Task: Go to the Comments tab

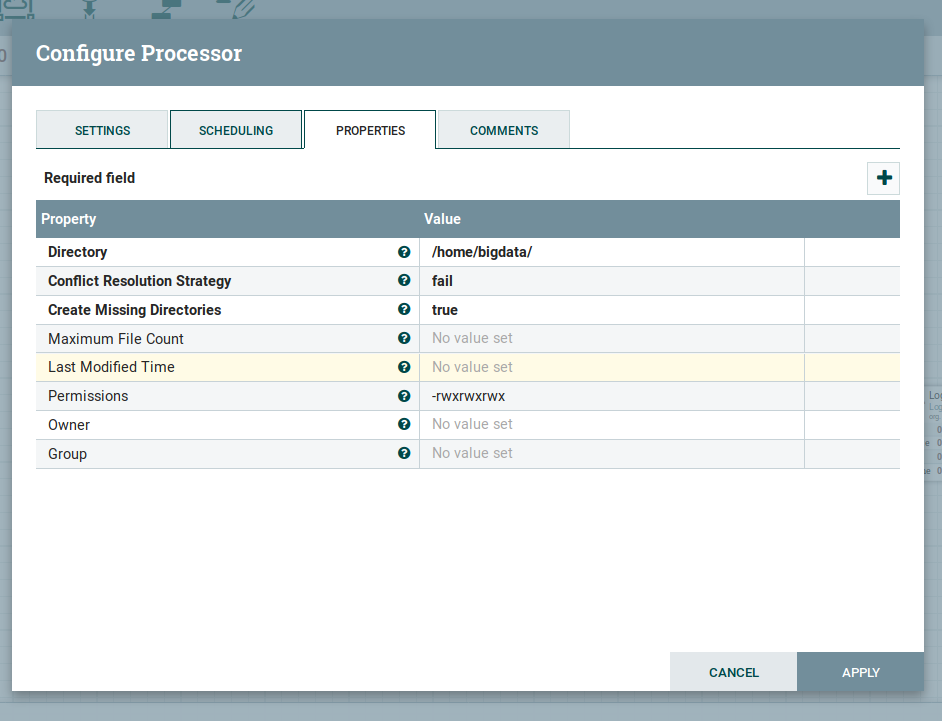Action: coord(504,130)
